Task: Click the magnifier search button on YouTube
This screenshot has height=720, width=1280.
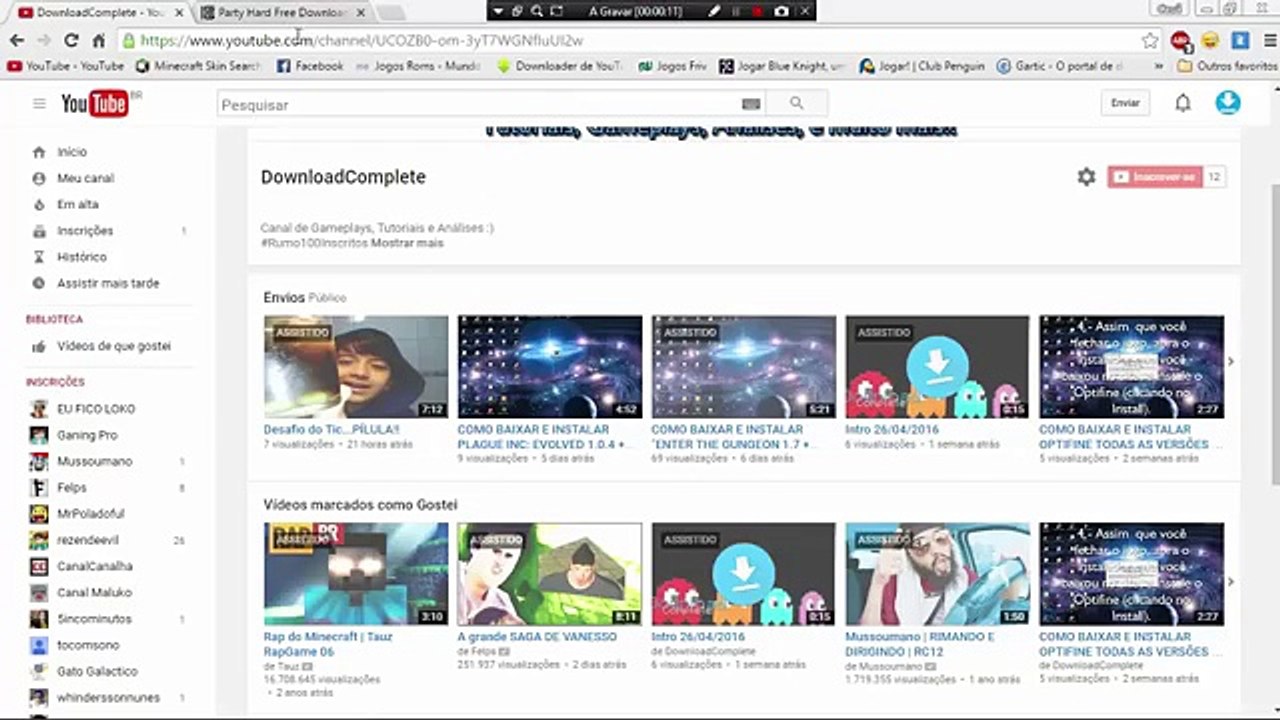Action: coord(796,103)
